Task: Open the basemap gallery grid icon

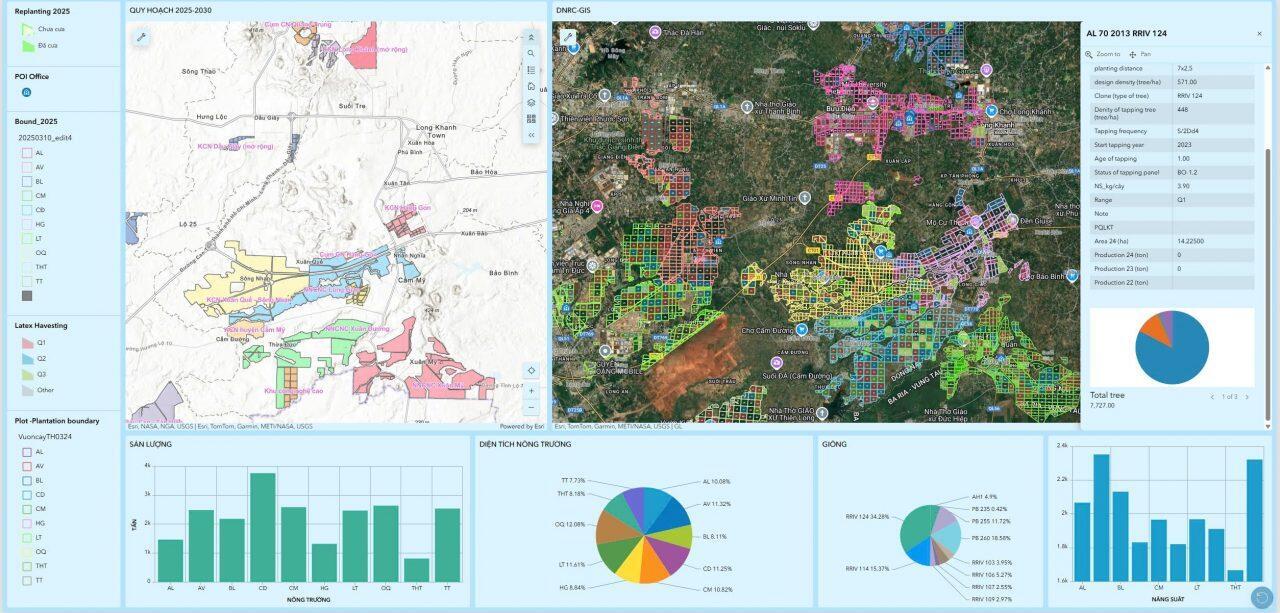Action: coord(531,118)
